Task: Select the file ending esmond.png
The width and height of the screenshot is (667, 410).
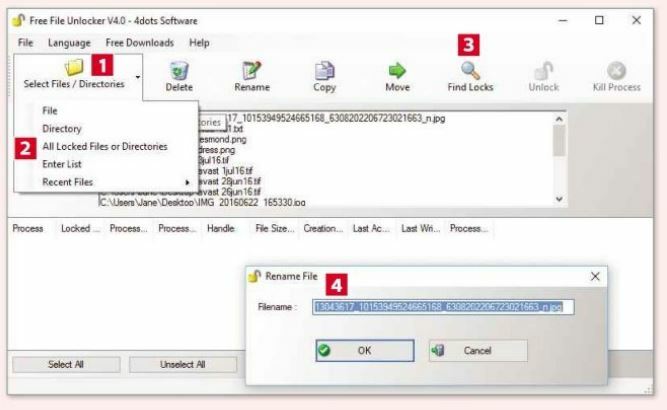Action: click(222, 139)
